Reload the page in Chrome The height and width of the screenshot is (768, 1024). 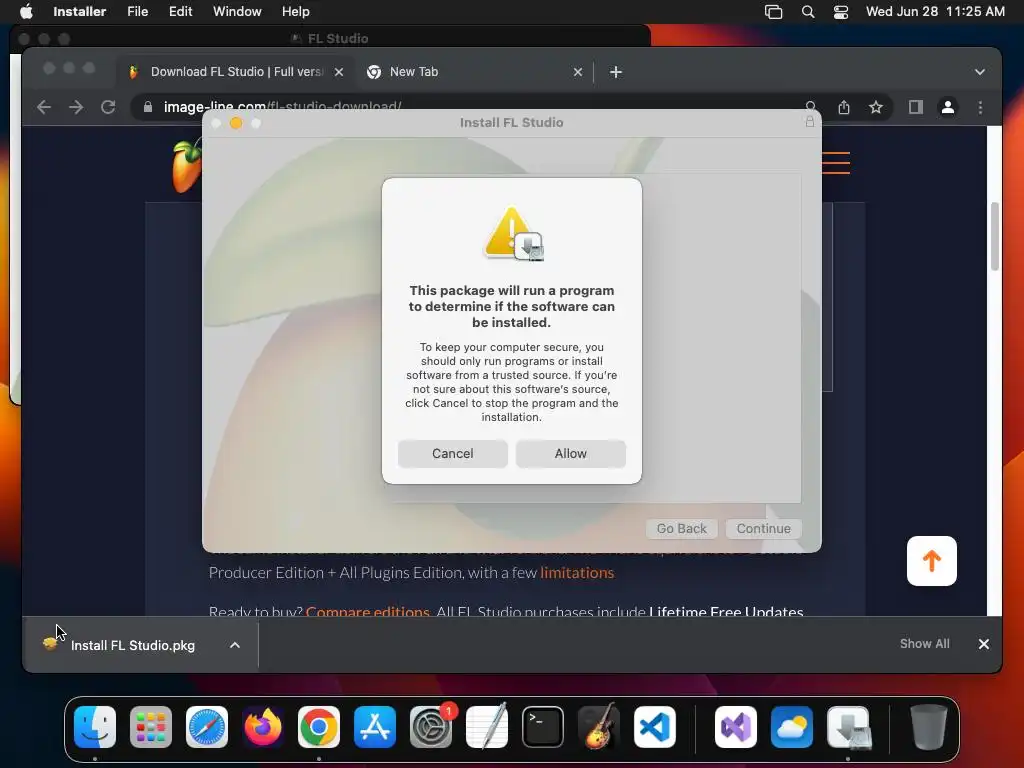[x=108, y=107]
